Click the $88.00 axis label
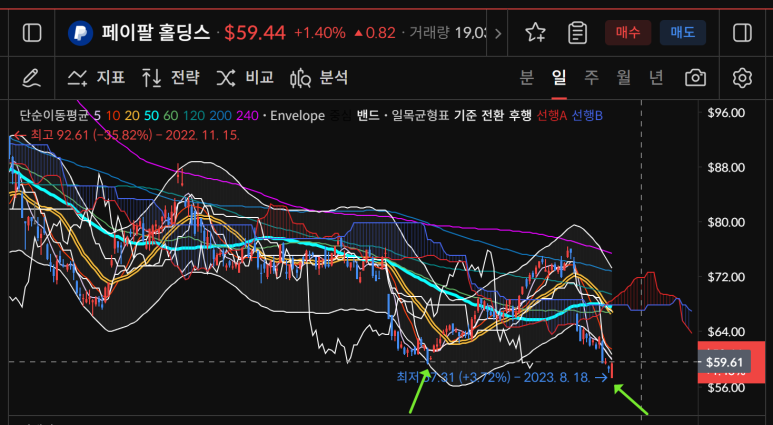The width and height of the screenshot is (773, 425). 726,168
